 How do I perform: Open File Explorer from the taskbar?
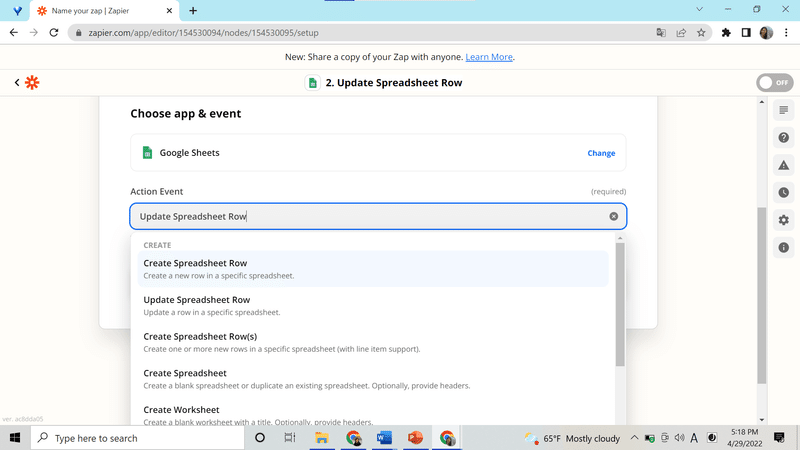pyautogui.click(x=321, y=438)
